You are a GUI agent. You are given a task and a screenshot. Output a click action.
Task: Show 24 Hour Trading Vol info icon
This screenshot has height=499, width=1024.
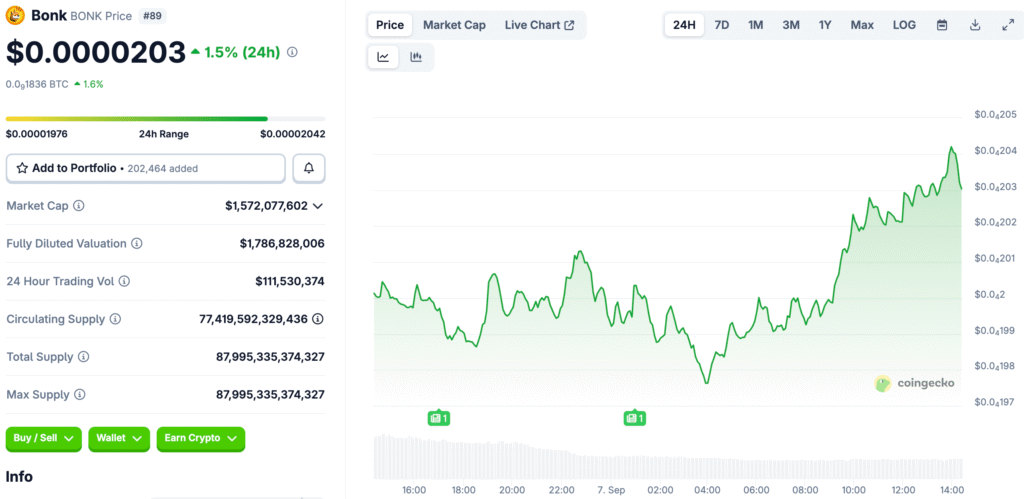pos(124,282)
